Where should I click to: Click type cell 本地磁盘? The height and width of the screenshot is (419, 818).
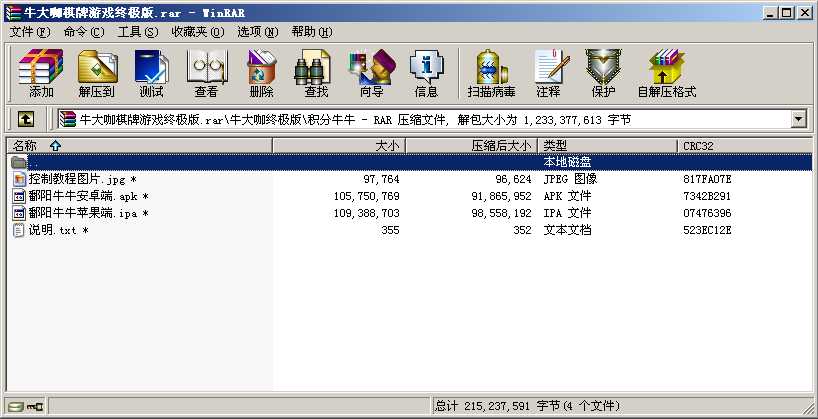pos(567,162)
